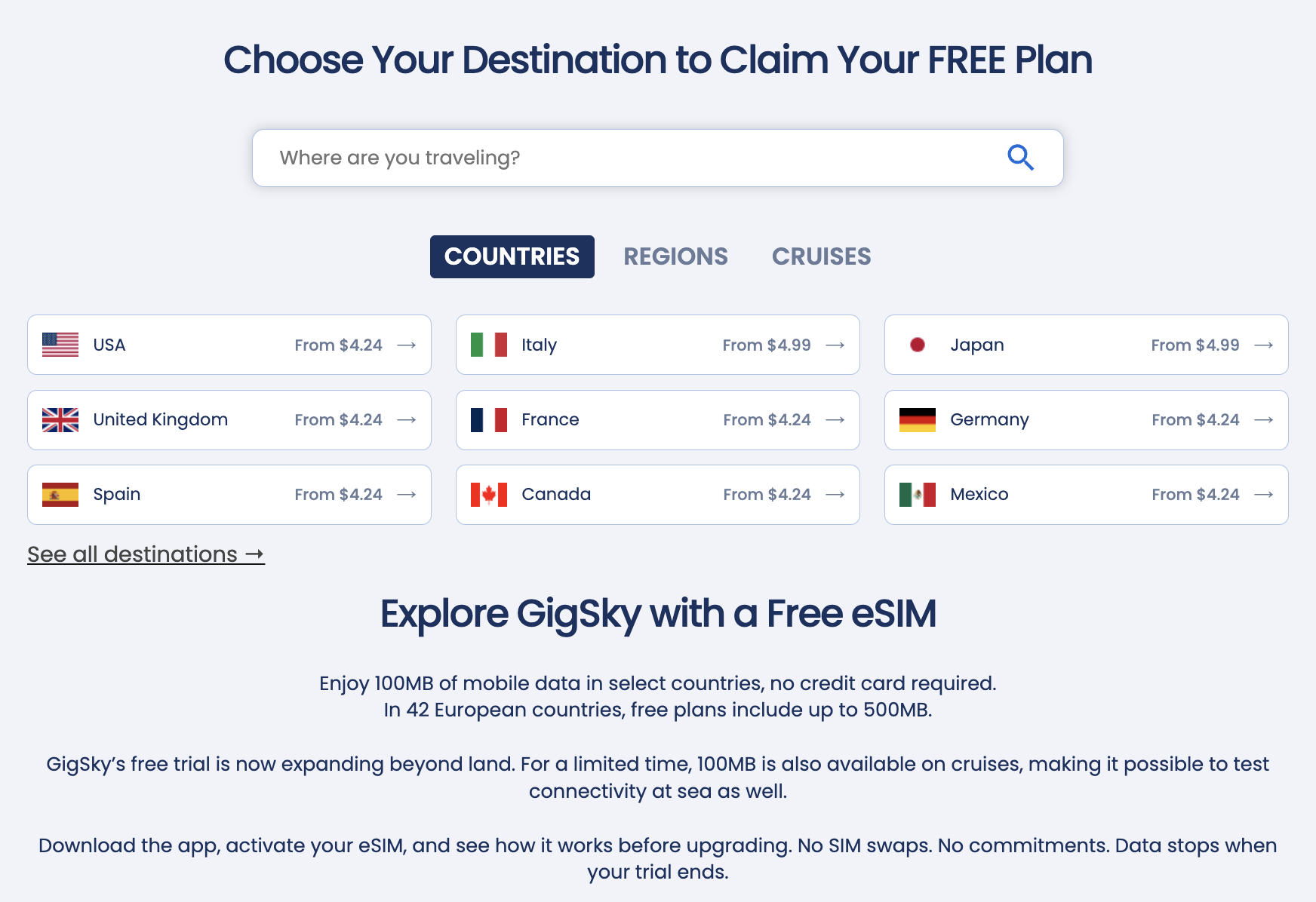Click the Germany flag icon
This screenshot has height=902, width=1316.
click(x=918, y=420)
